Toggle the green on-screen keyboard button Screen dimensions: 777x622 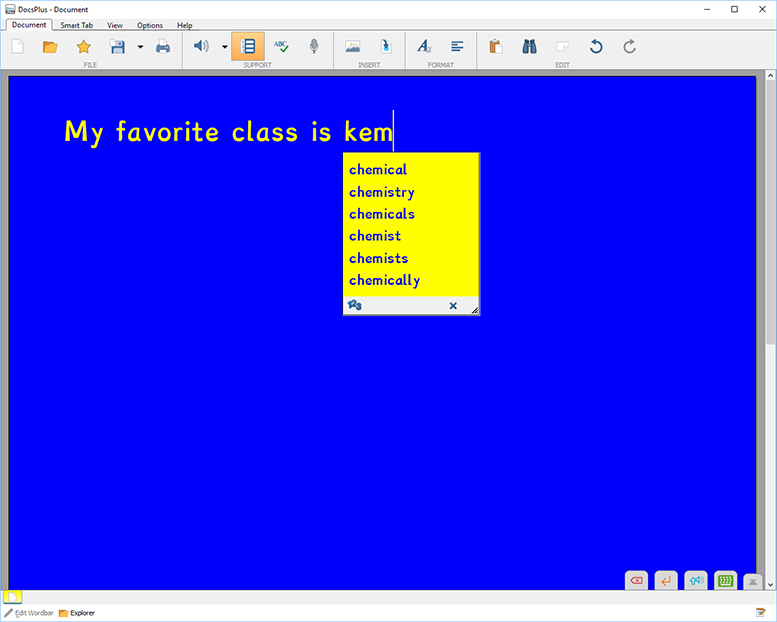point(726,580)
